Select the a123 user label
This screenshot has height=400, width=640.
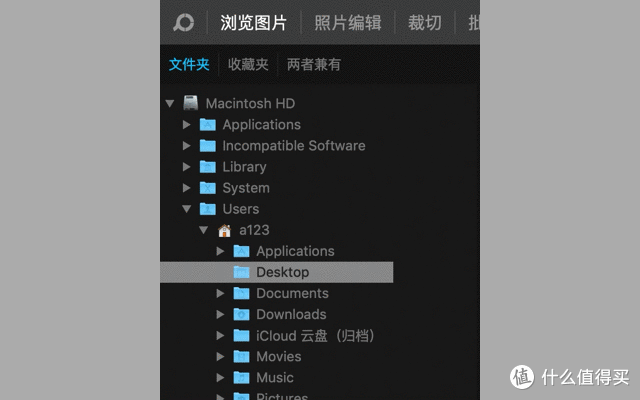(x=254, y=230)
